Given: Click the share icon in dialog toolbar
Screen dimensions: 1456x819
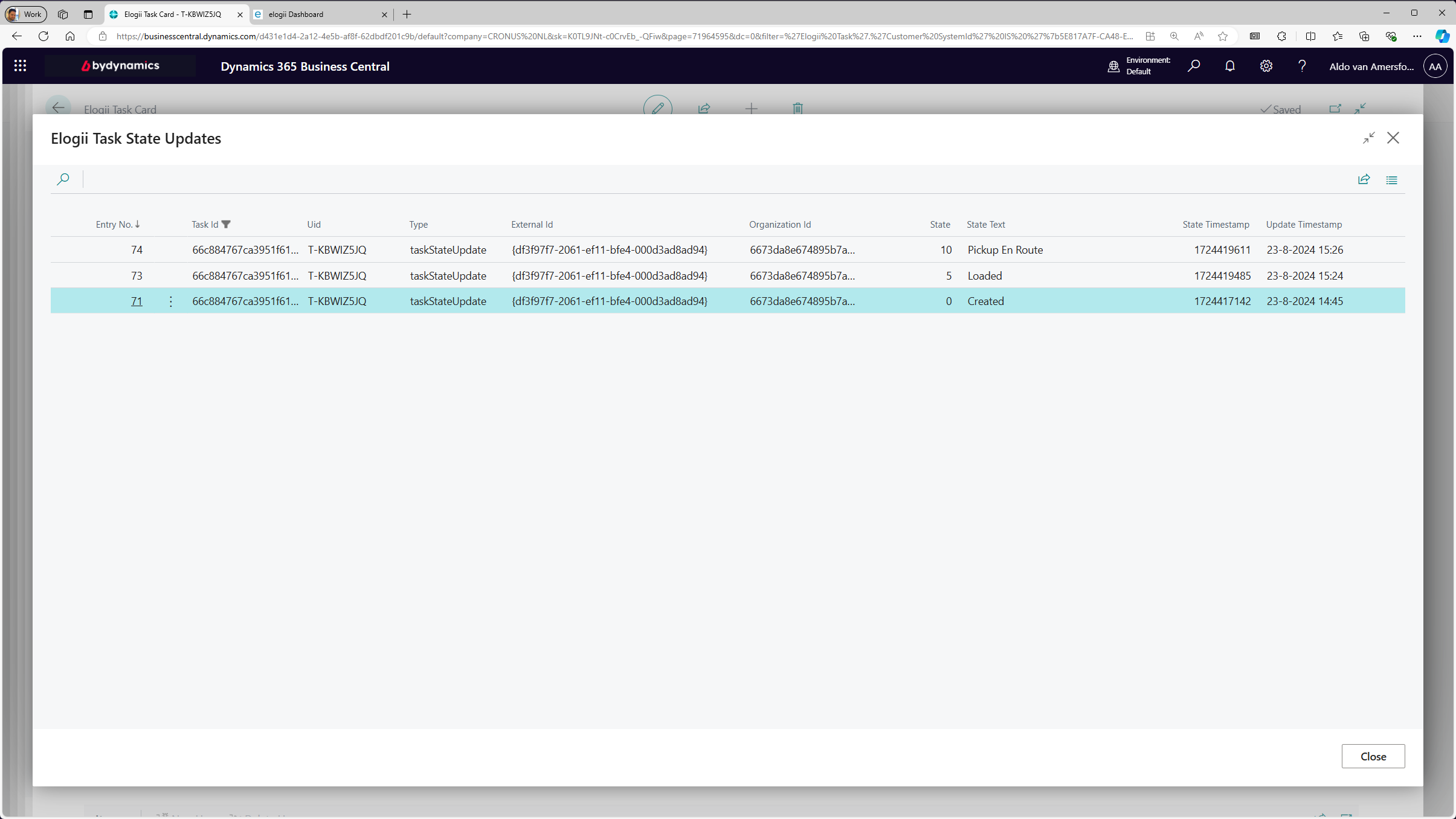Looking at the screenshot, I should click(1364, 179).
